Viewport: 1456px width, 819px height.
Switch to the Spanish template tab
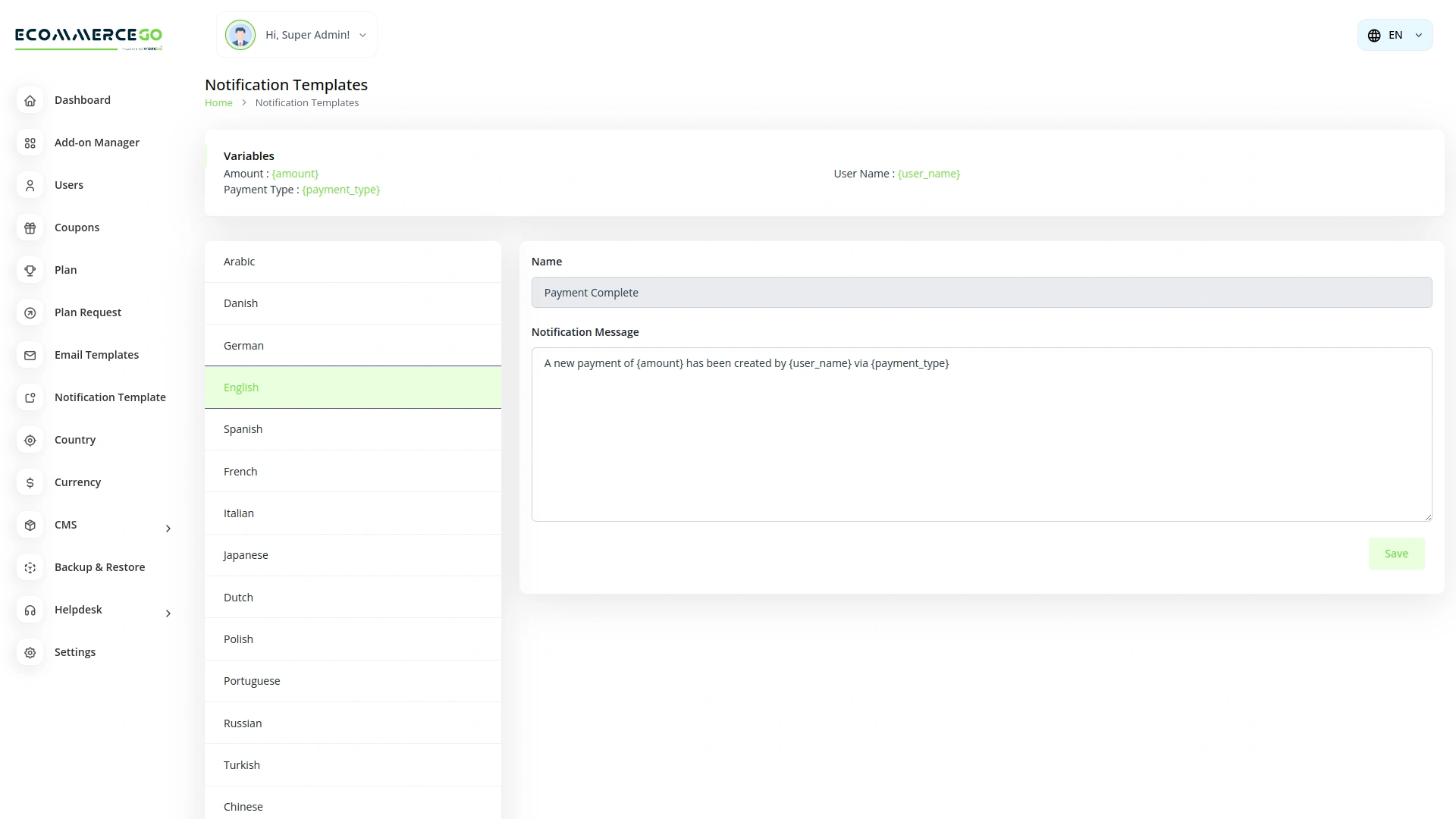click(353, 428)
